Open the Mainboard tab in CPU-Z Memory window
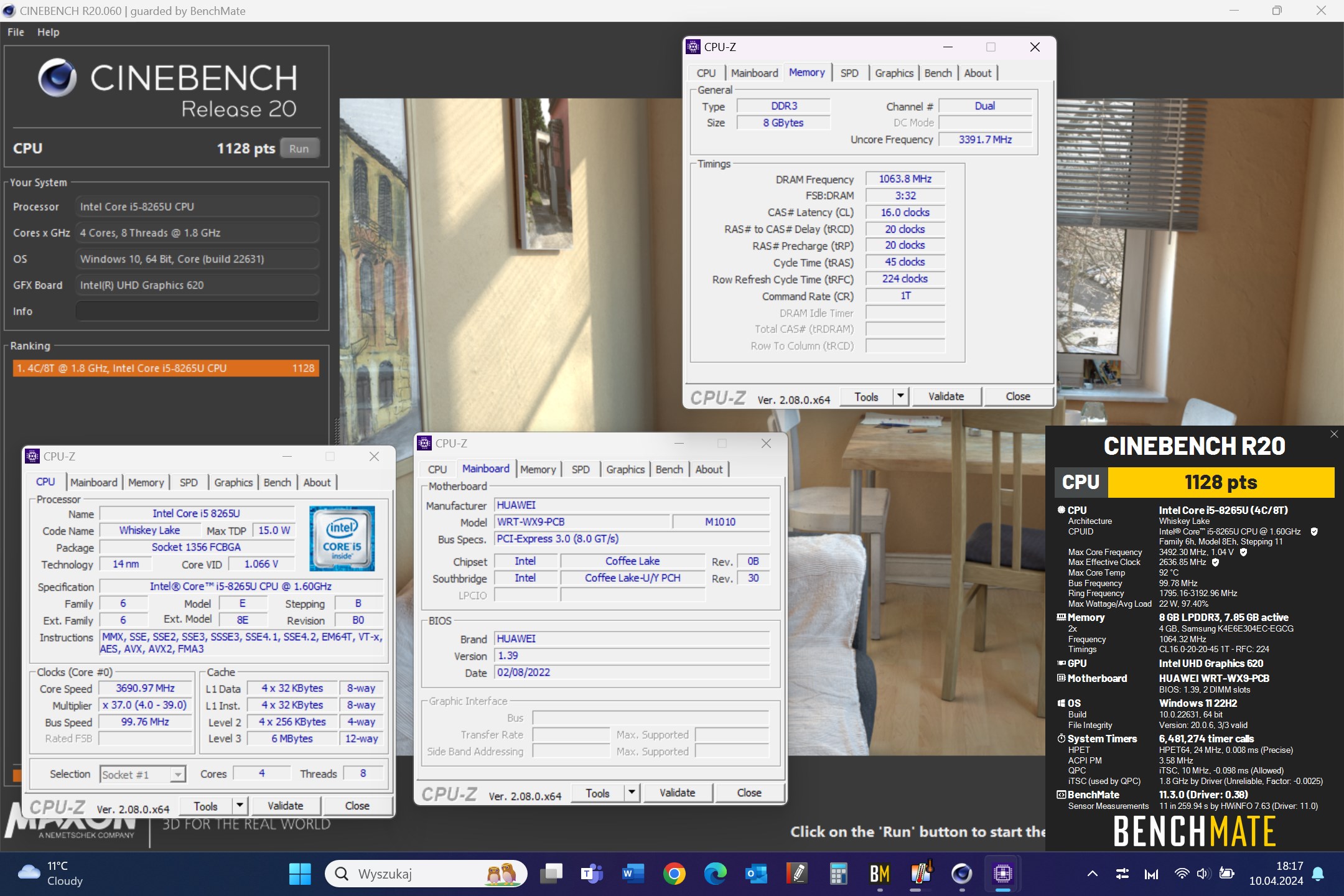1344x896 pixels. 754,73
